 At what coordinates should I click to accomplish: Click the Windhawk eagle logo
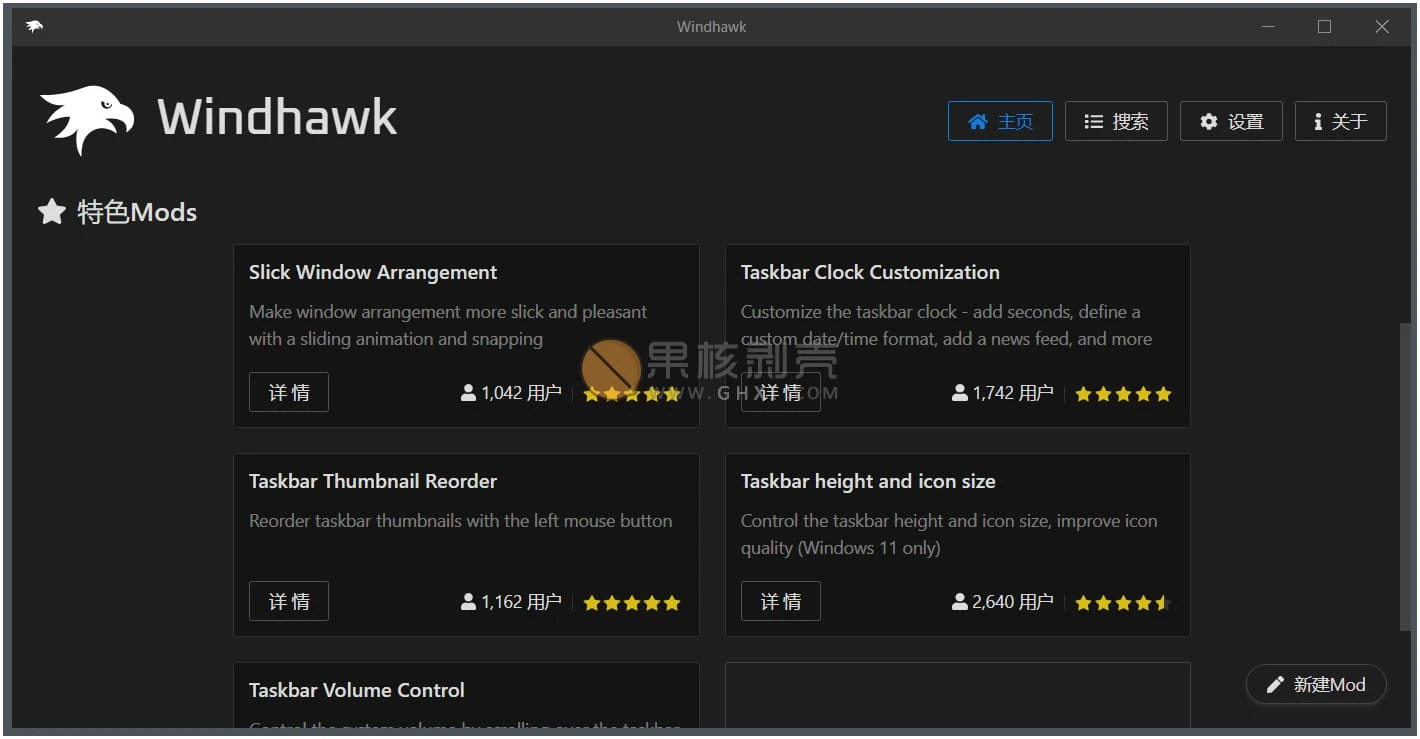(x=87, y=119)
